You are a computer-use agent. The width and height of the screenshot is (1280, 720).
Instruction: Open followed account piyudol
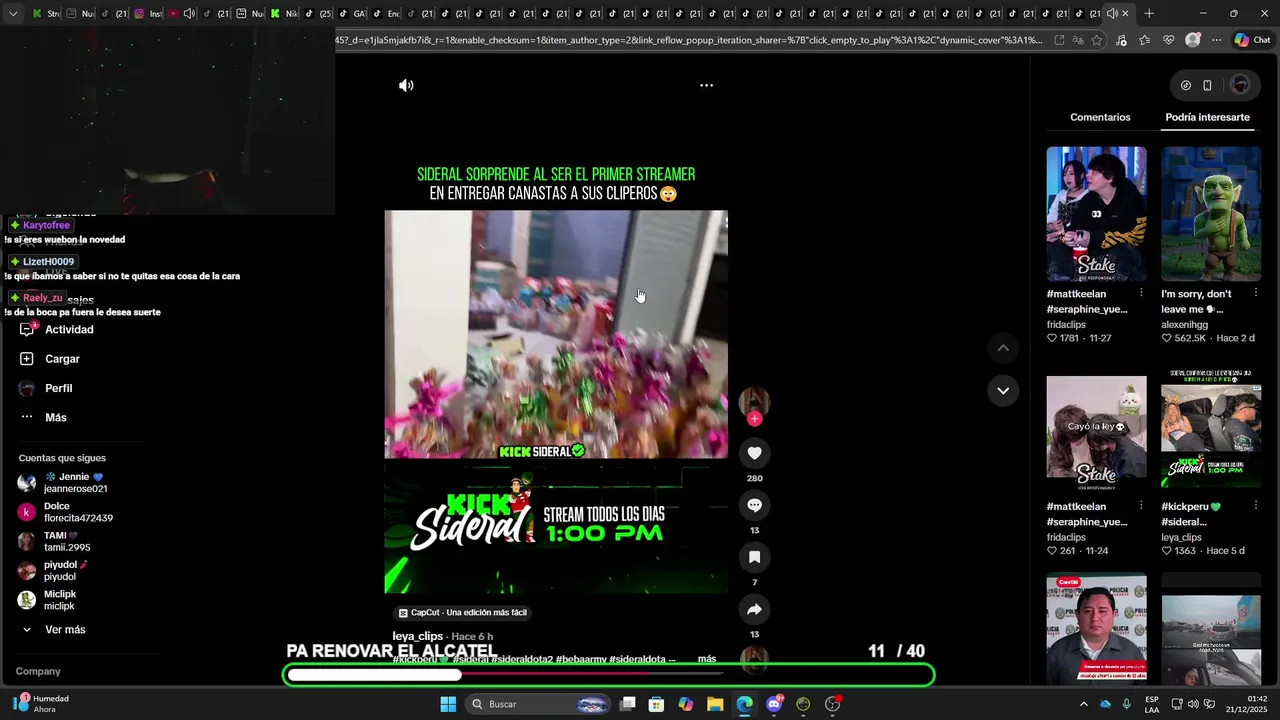pos(66,571)
